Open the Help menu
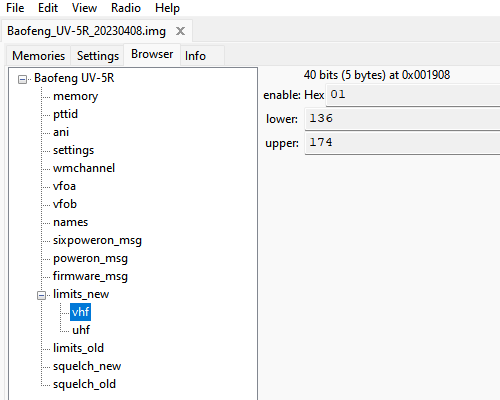Screen dimensions: 500x400 pos(167,8)
